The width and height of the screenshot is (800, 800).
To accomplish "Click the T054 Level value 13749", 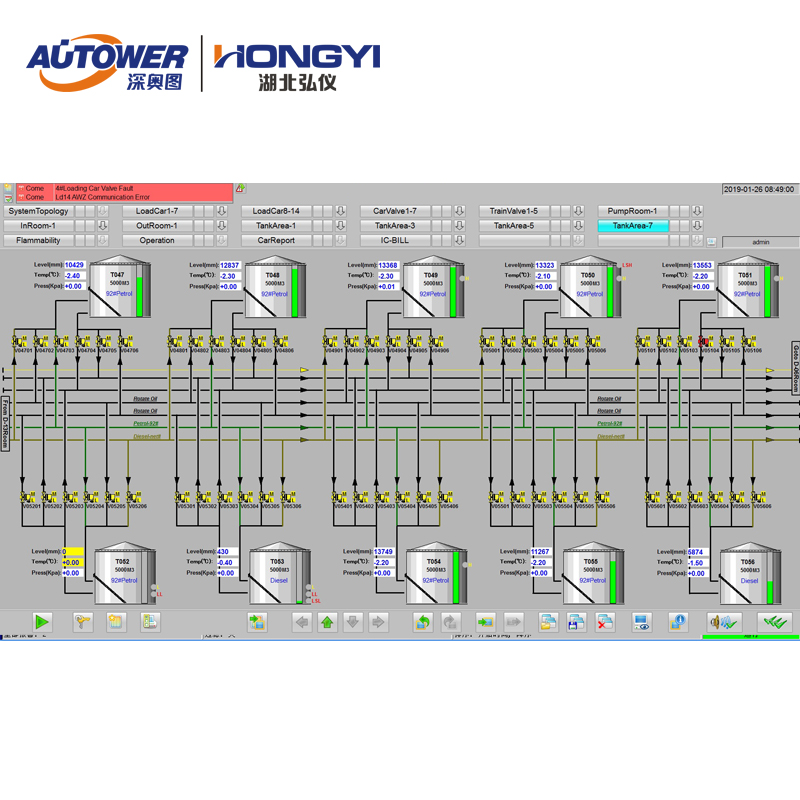I will 384,552.
